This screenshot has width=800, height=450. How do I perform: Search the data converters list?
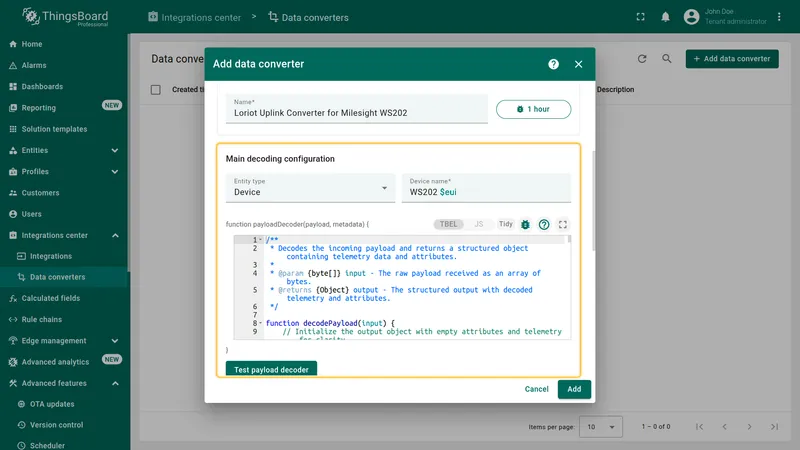[x=666, y=59]
